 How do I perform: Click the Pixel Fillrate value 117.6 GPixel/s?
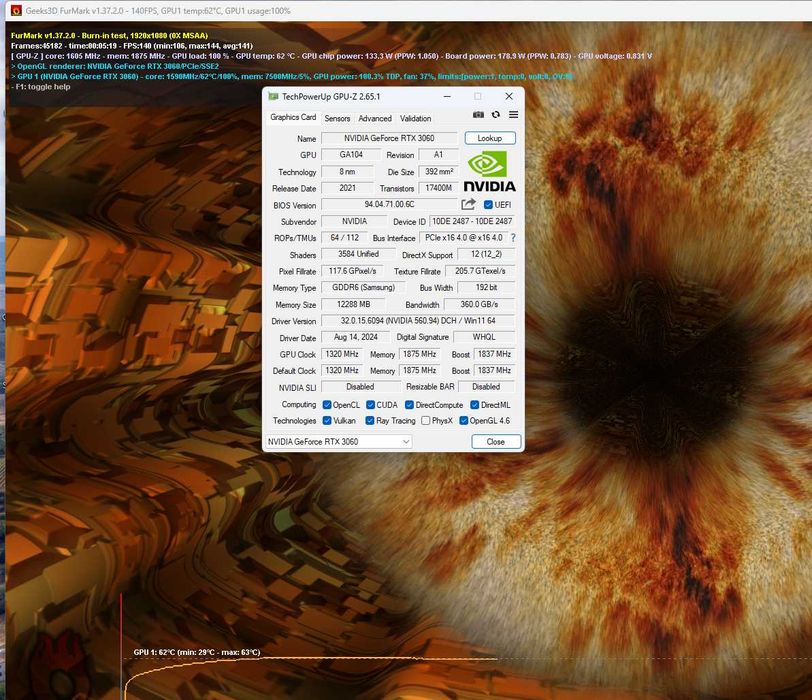tap(353, 271)
